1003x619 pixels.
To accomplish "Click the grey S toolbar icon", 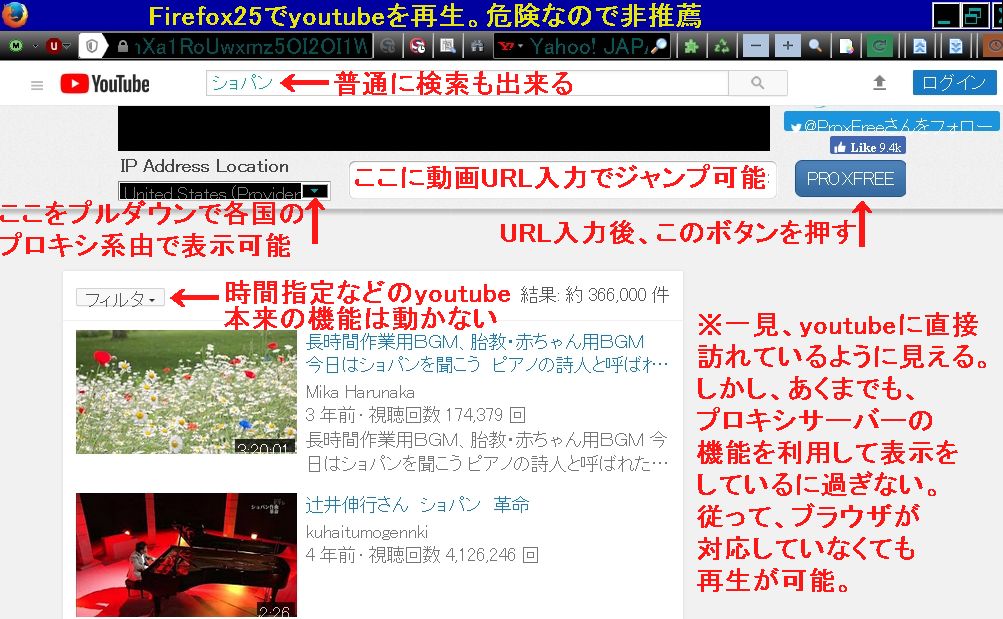I will (x=388, y=46).
